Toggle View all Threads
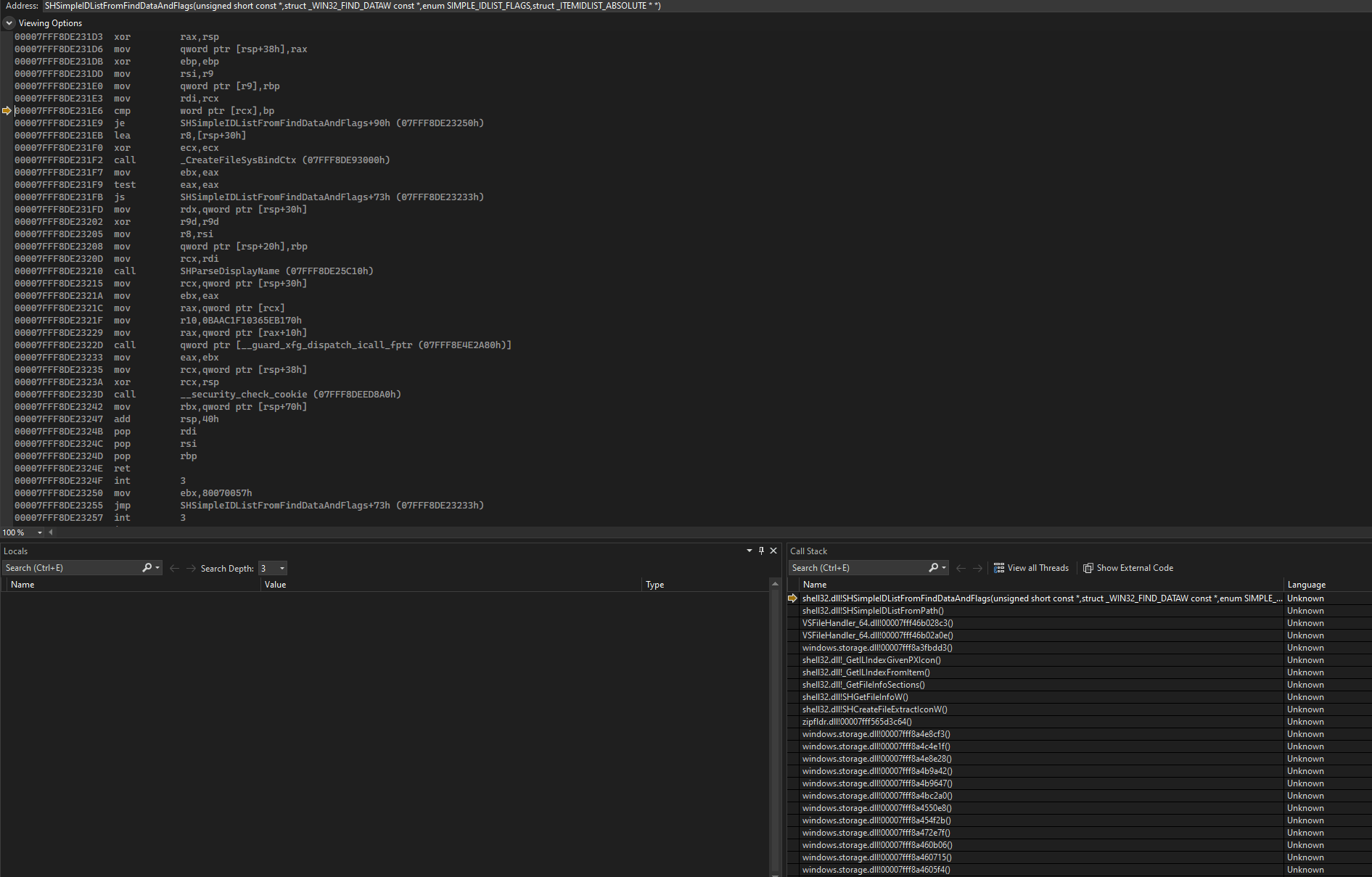 [1031, 568]
